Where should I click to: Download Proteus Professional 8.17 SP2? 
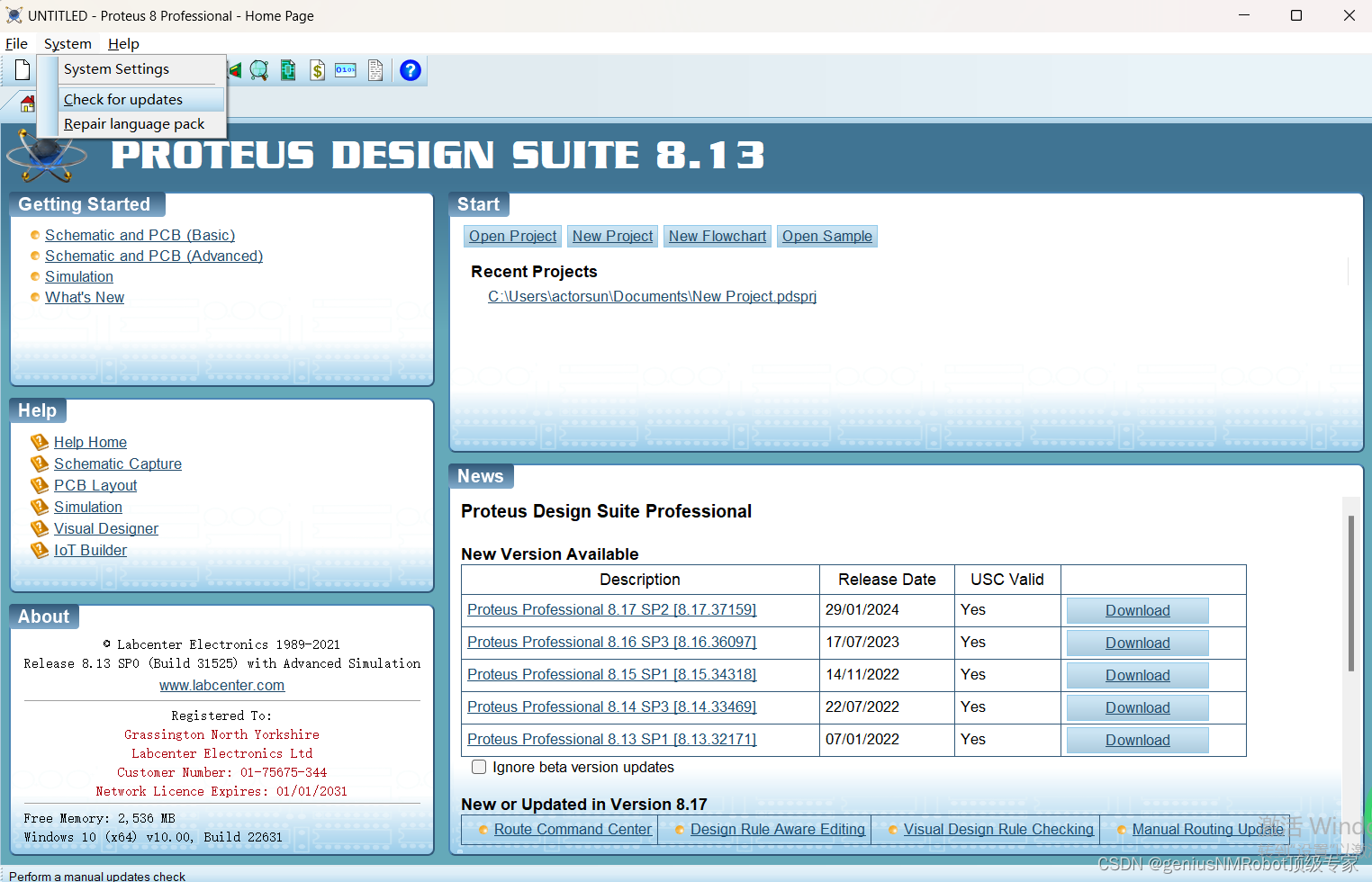click(1138, 610)
